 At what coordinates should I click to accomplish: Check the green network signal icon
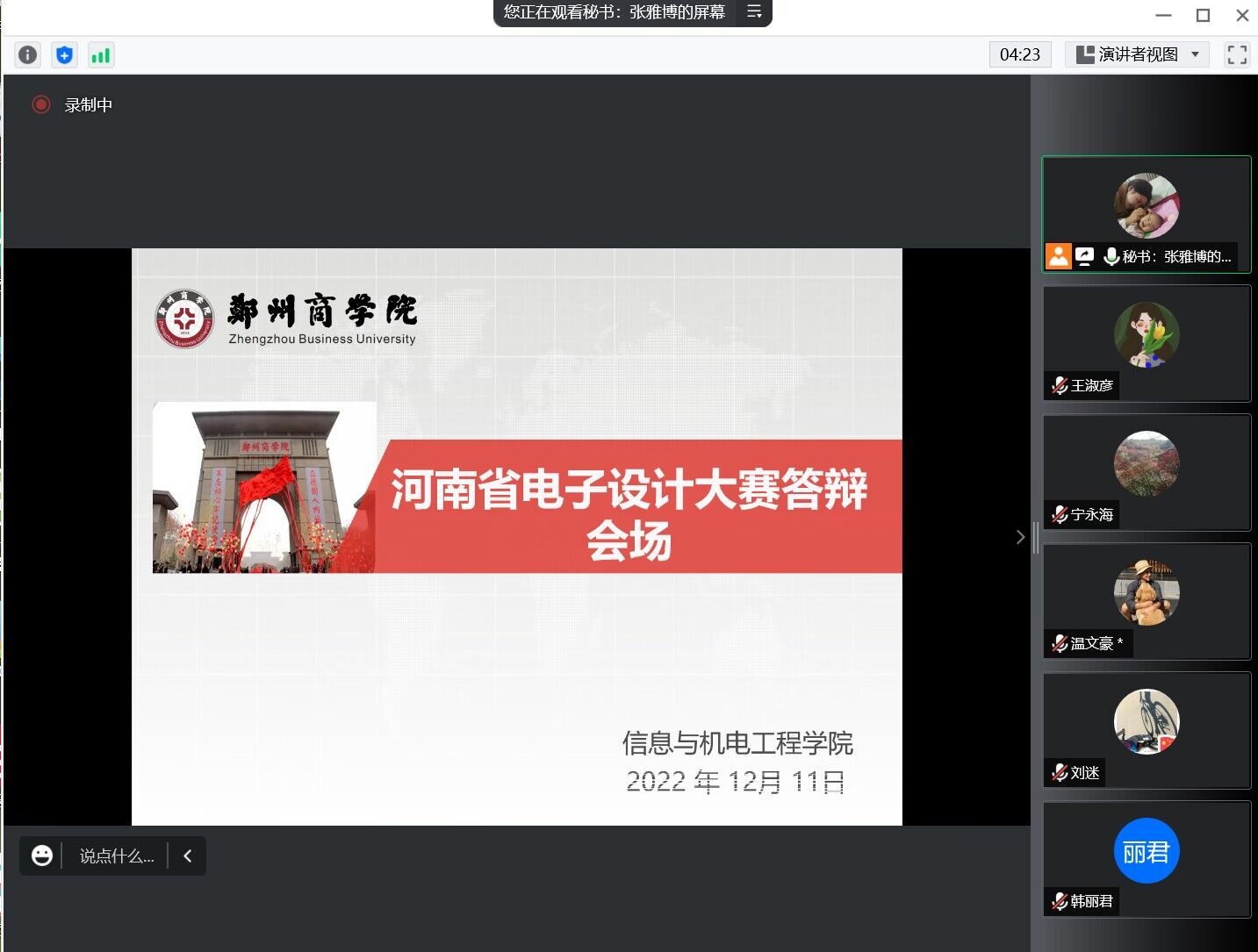point(101,55)
